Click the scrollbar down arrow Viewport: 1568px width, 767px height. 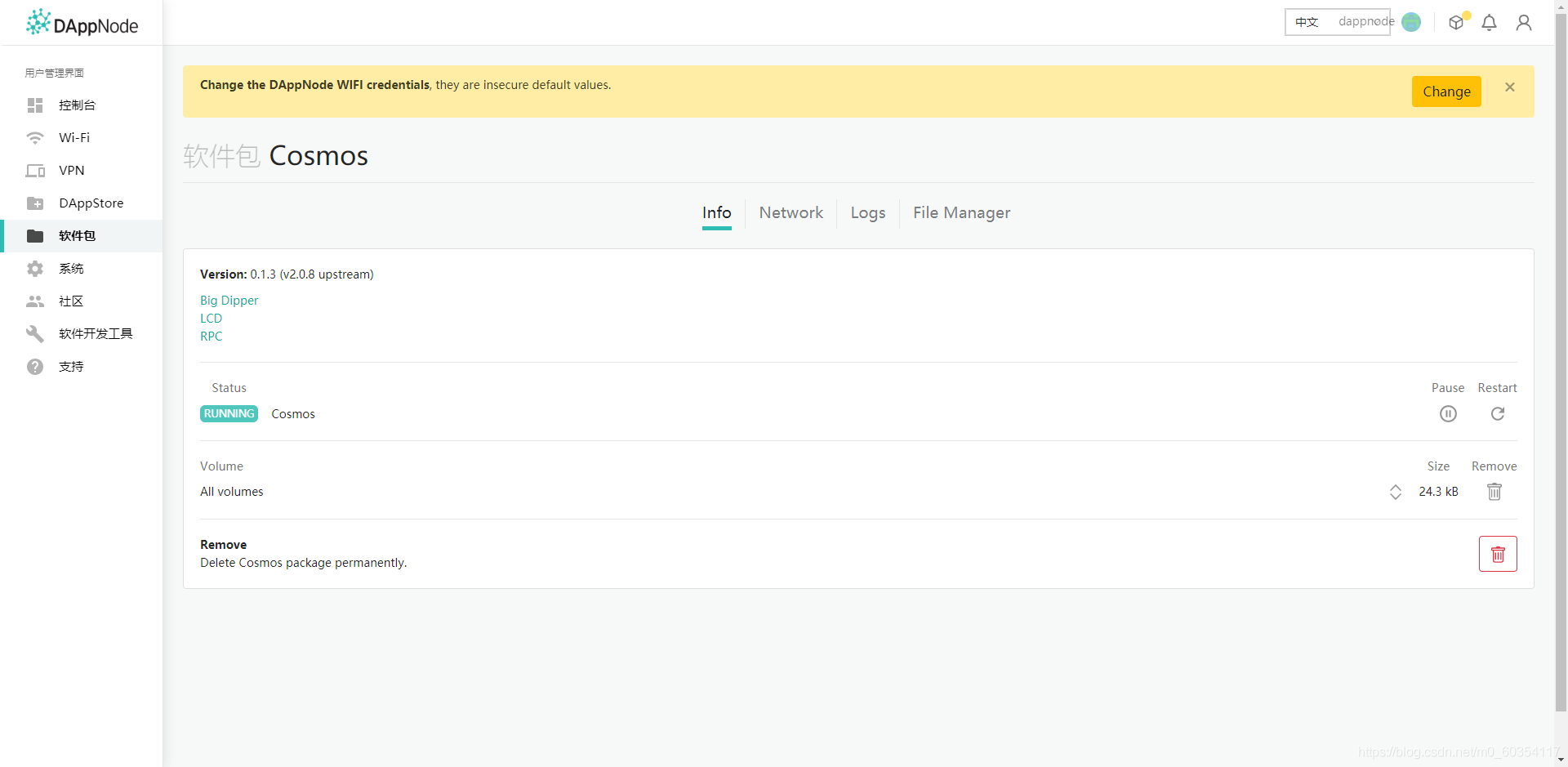coord(1561,760)
